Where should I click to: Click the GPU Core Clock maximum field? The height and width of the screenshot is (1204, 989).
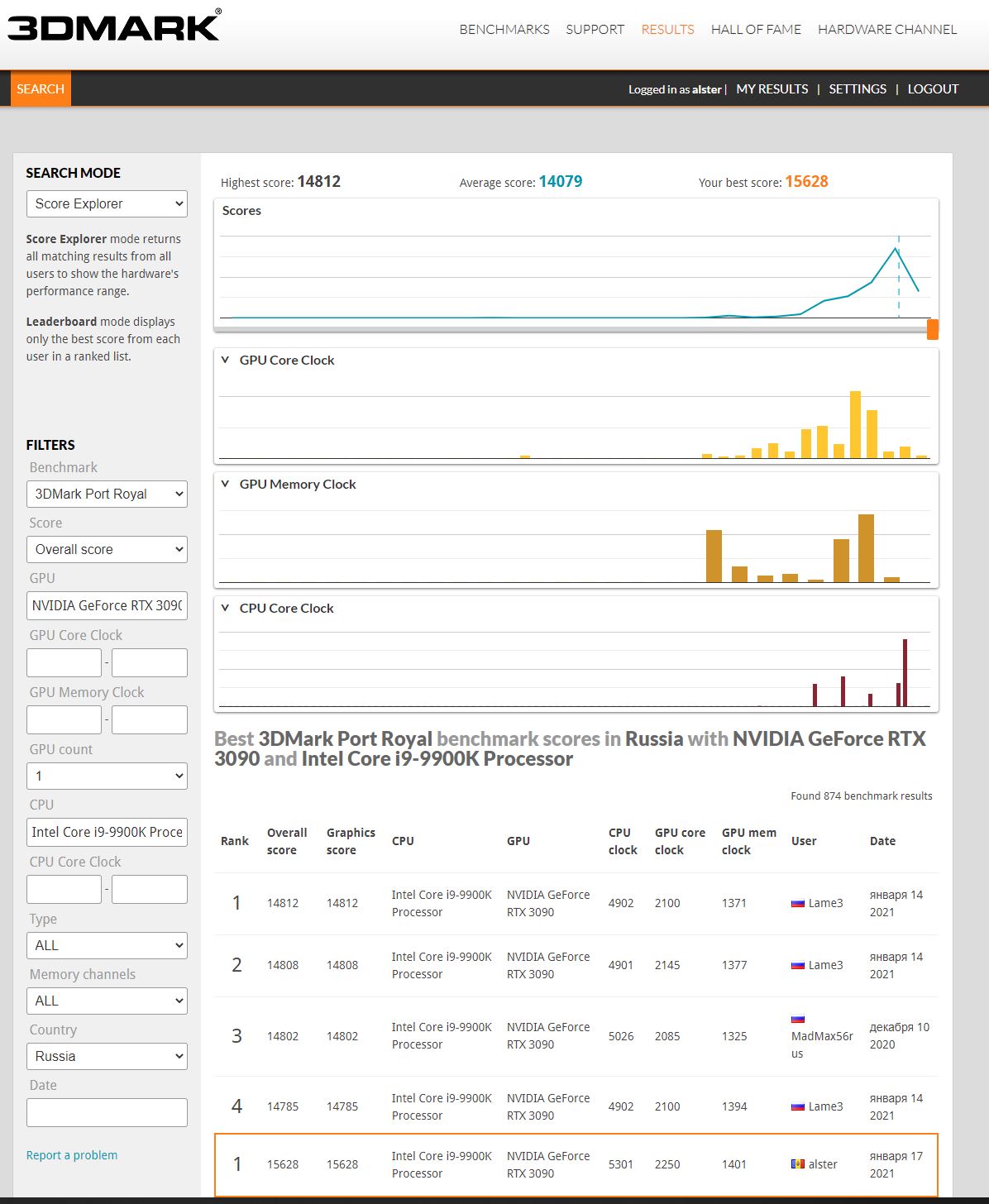tap(150, 662)
